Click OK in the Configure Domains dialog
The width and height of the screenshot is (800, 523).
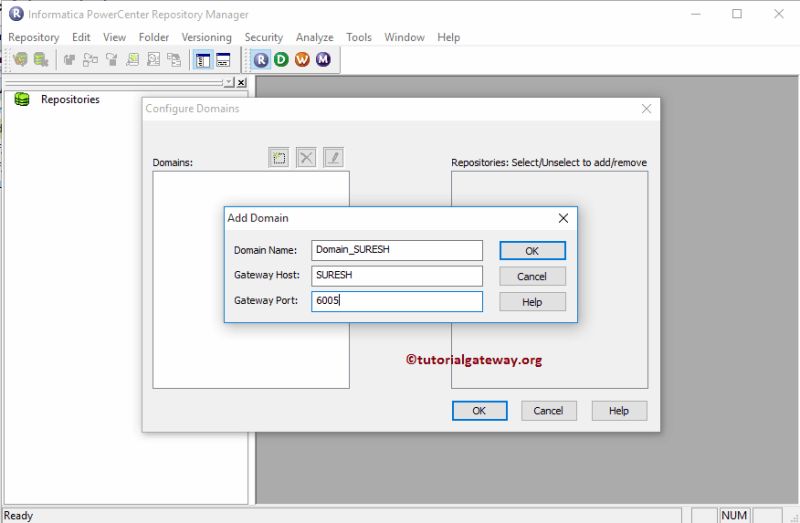(480, 411)
